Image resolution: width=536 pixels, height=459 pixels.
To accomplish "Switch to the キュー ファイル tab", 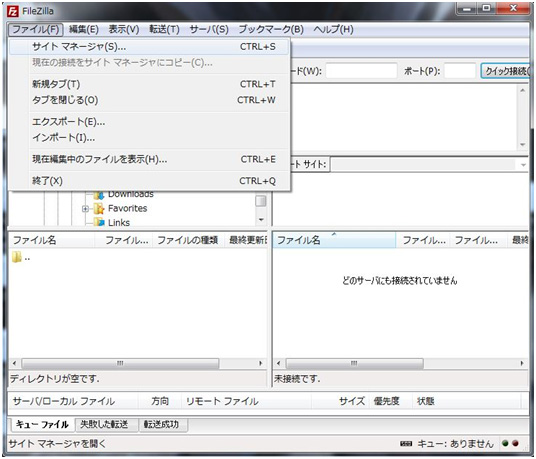I will [42, 424].
